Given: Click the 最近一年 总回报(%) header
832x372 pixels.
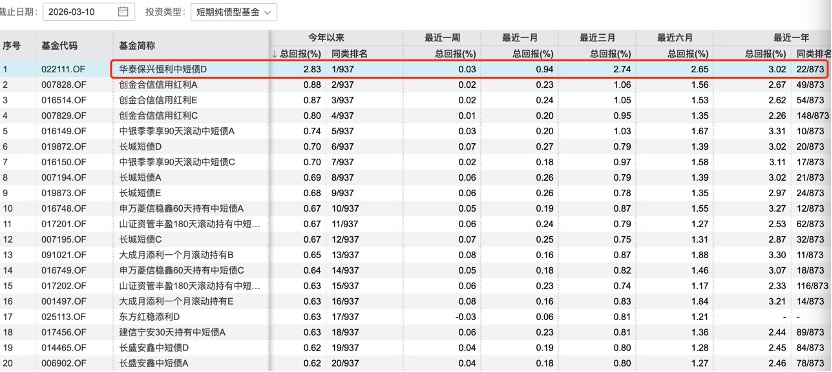Looking at the screenshot, I should (765, 54).
